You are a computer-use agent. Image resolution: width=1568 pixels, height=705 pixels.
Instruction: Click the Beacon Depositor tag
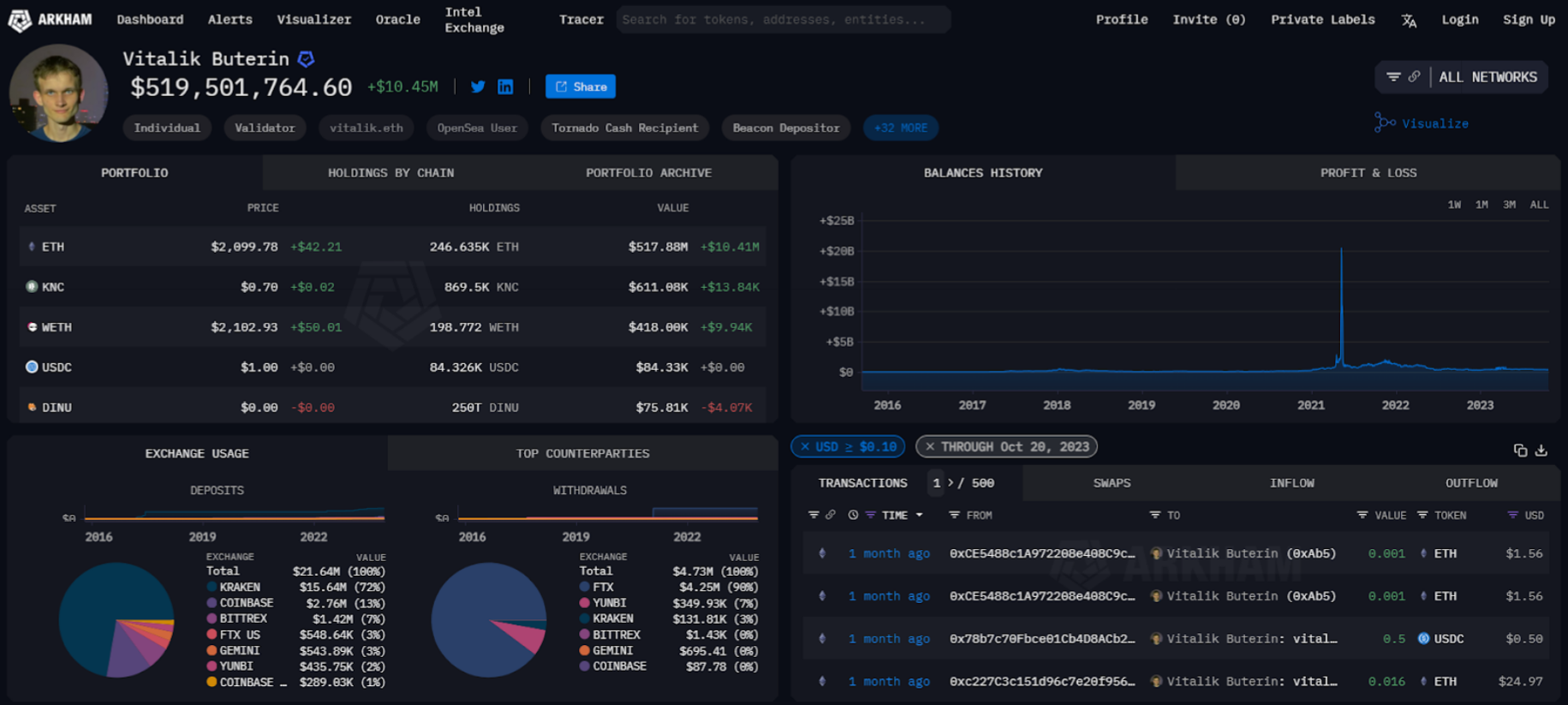(x=785, y=128)
